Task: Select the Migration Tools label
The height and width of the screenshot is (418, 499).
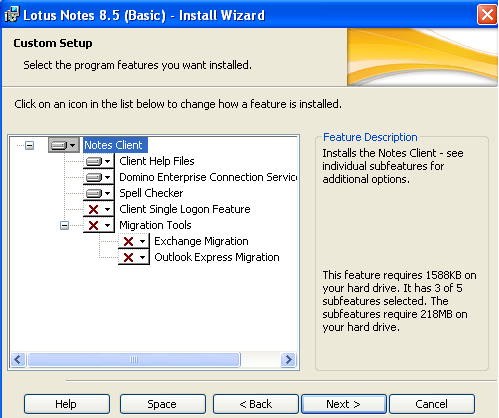Action: pyautogui.click(x=155, y=225)
